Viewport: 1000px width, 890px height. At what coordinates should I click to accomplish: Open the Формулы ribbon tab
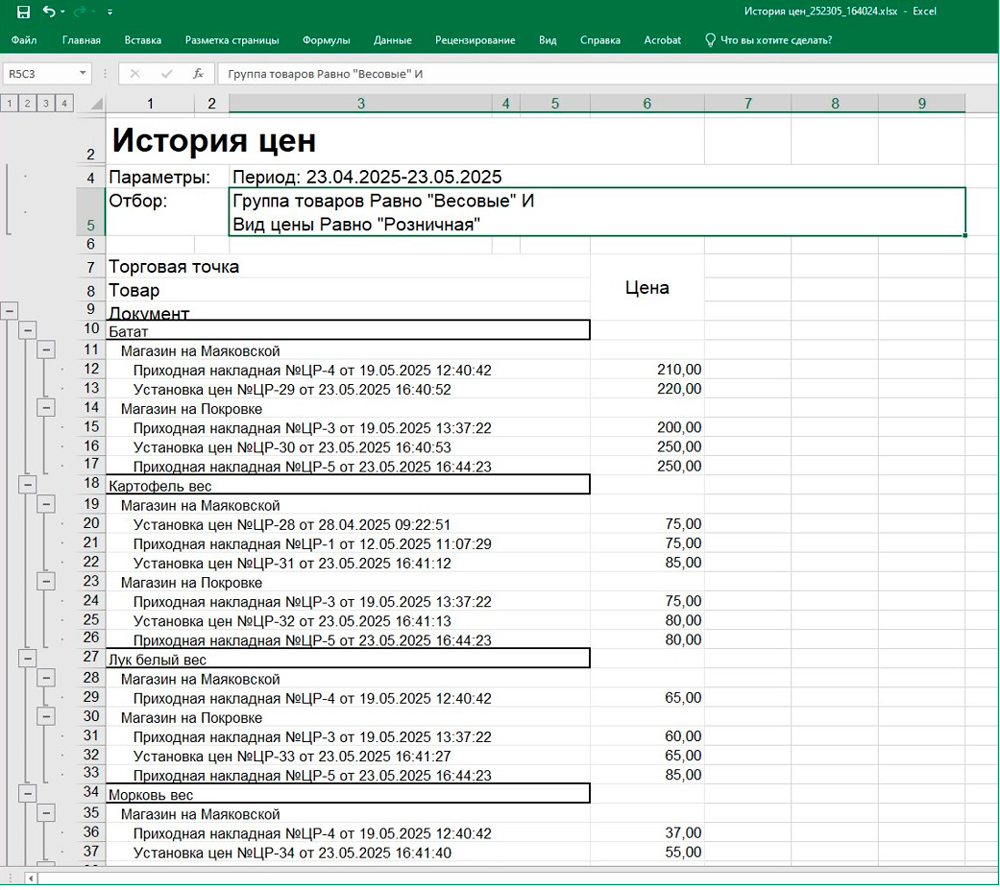click(326, 40)
